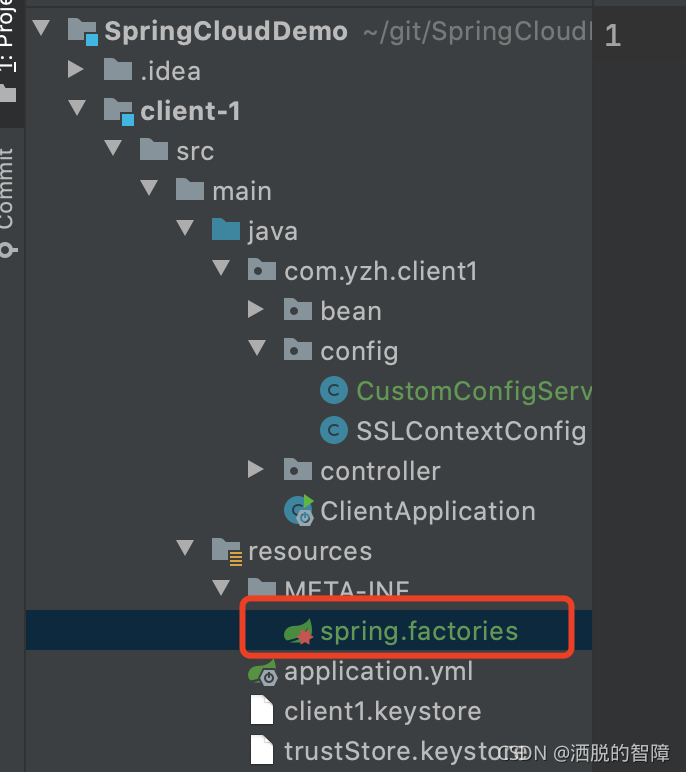Image resolution: width=686 pixels, height=772 pixels.
Task: Click the client-1 module folder icon
Action: click(119, 111)
